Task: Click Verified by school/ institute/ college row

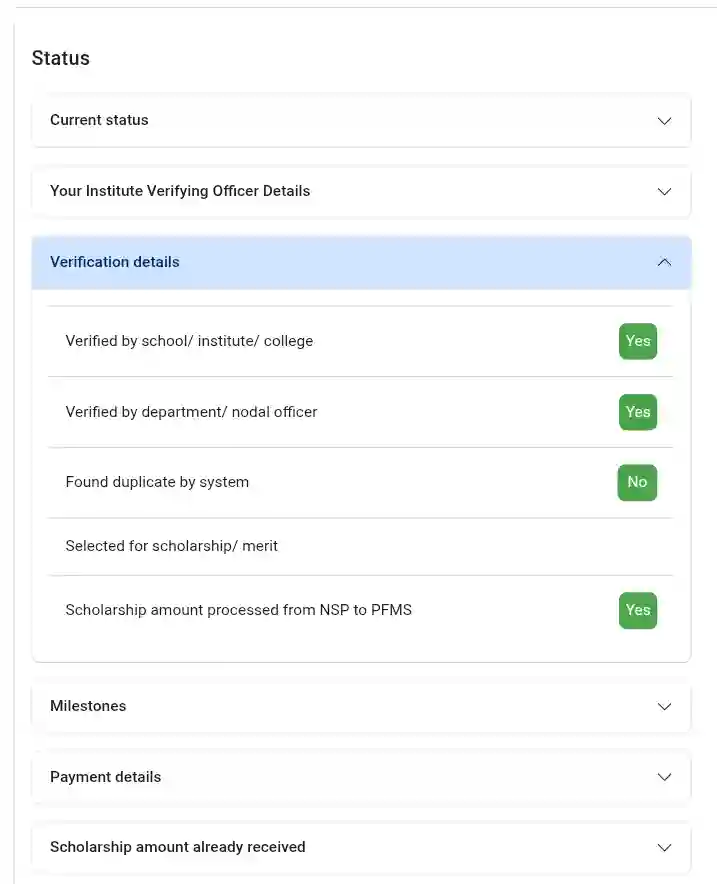Action: [x=189, y=341]
